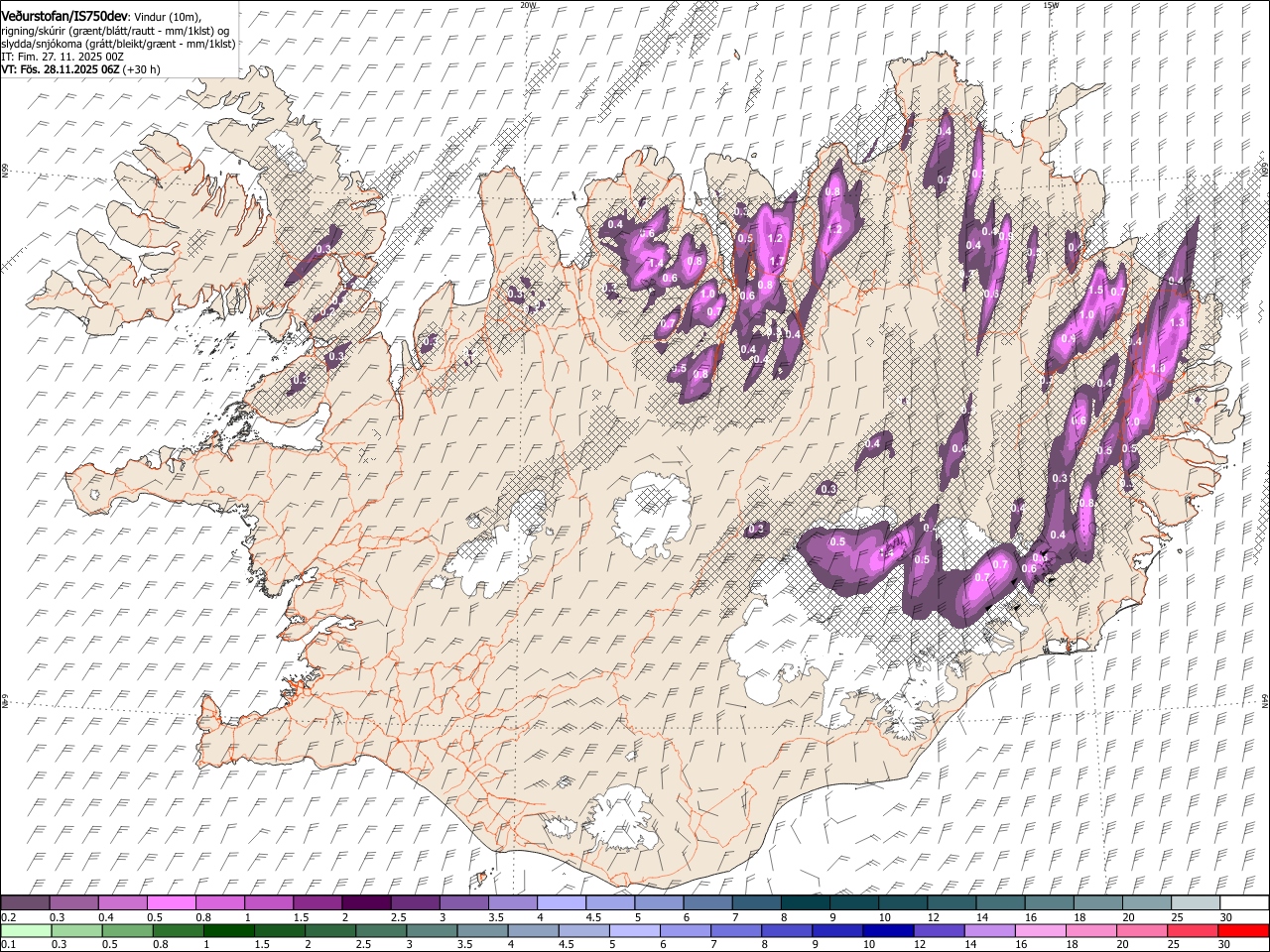Click the 'slydda/snjókoma' legend description line

coord(119,44)
